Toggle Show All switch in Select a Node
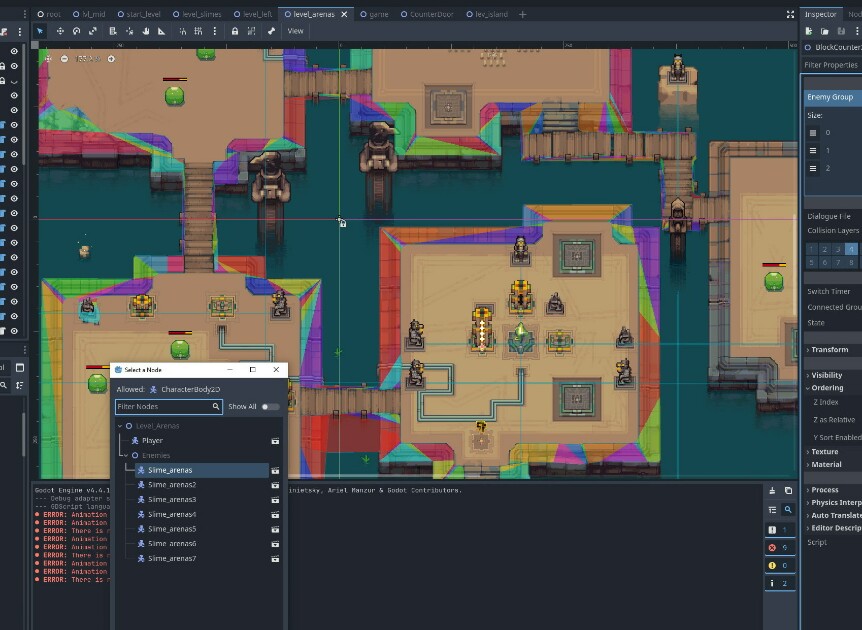 [270, 407]
